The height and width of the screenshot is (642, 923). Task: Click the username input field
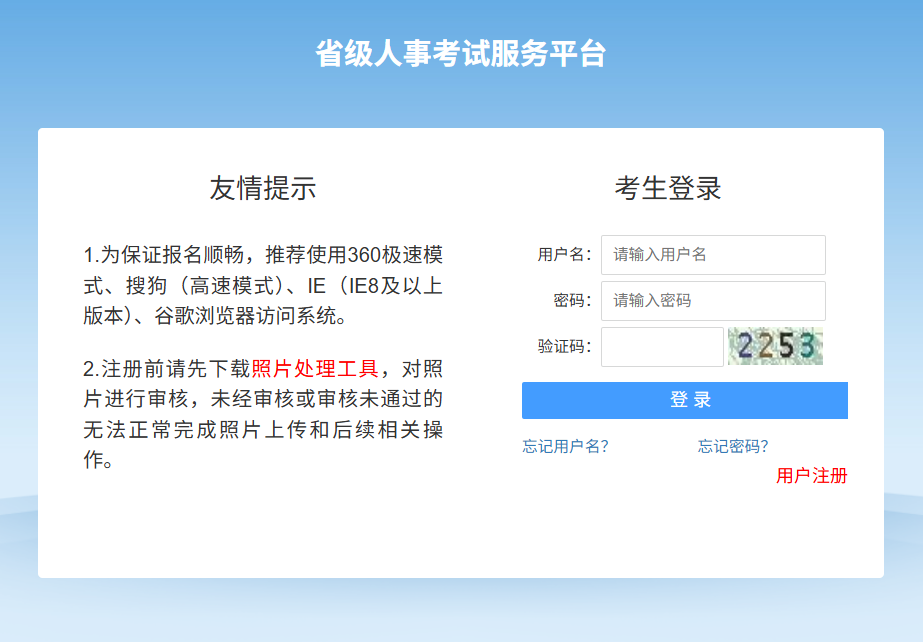pos(712,255)
